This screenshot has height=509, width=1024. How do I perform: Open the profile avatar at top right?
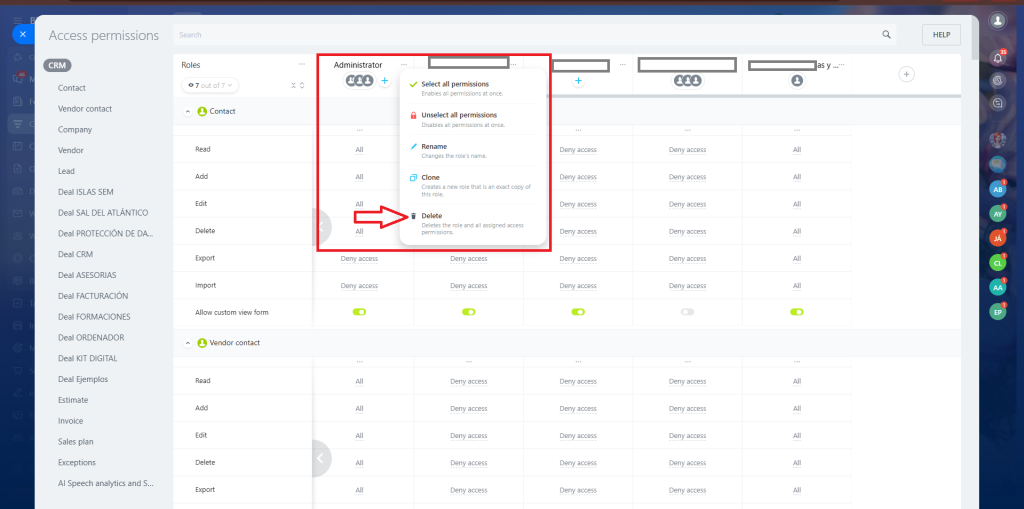[997, 20]
